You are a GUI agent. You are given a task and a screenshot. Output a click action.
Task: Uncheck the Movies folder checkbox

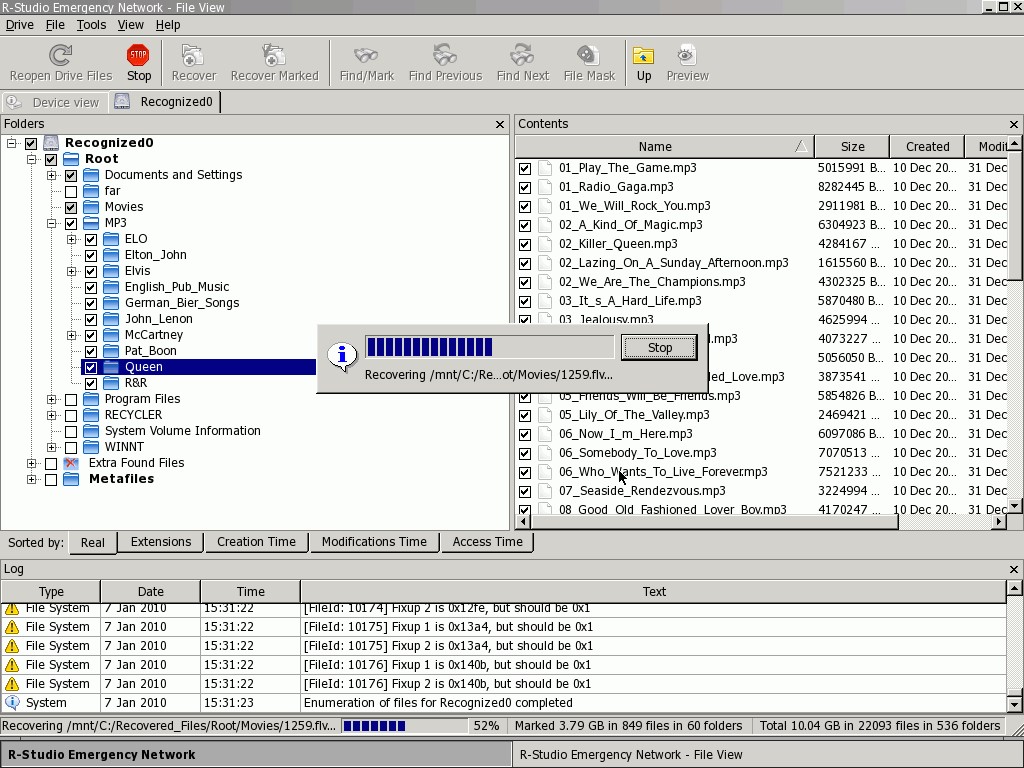(71, 207)
